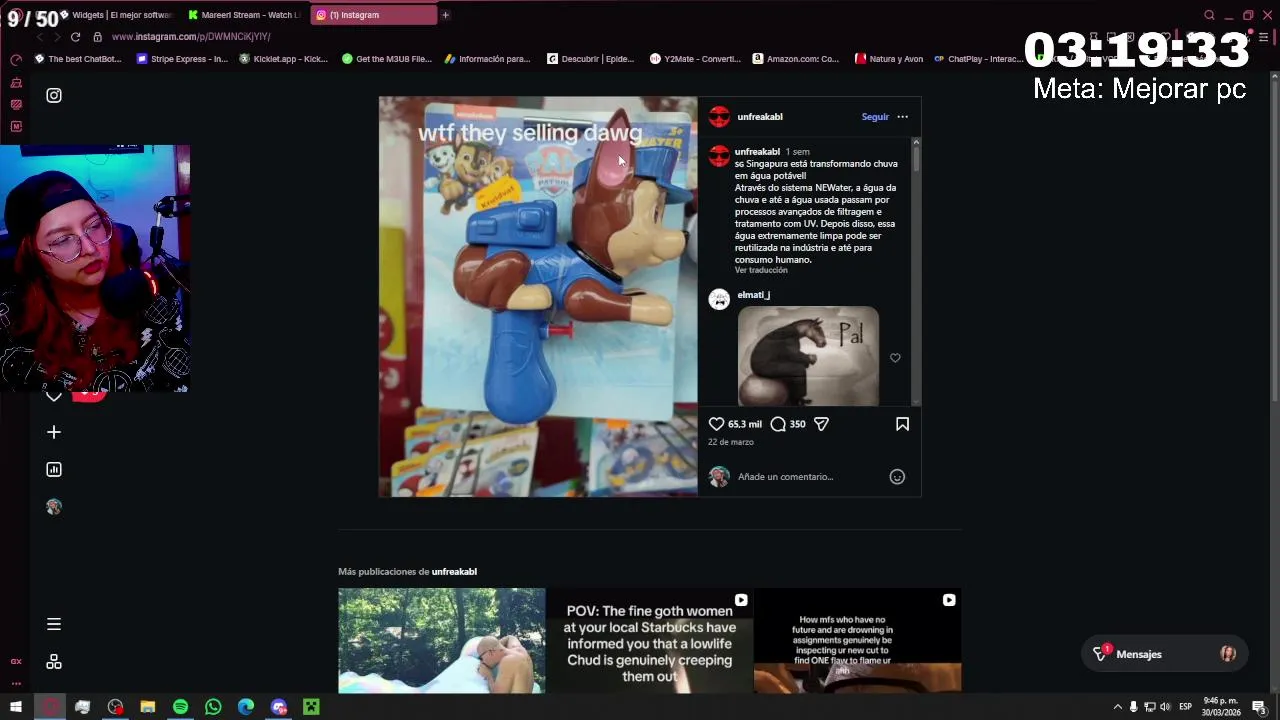Open the ChatPlay bookmark

978,59
